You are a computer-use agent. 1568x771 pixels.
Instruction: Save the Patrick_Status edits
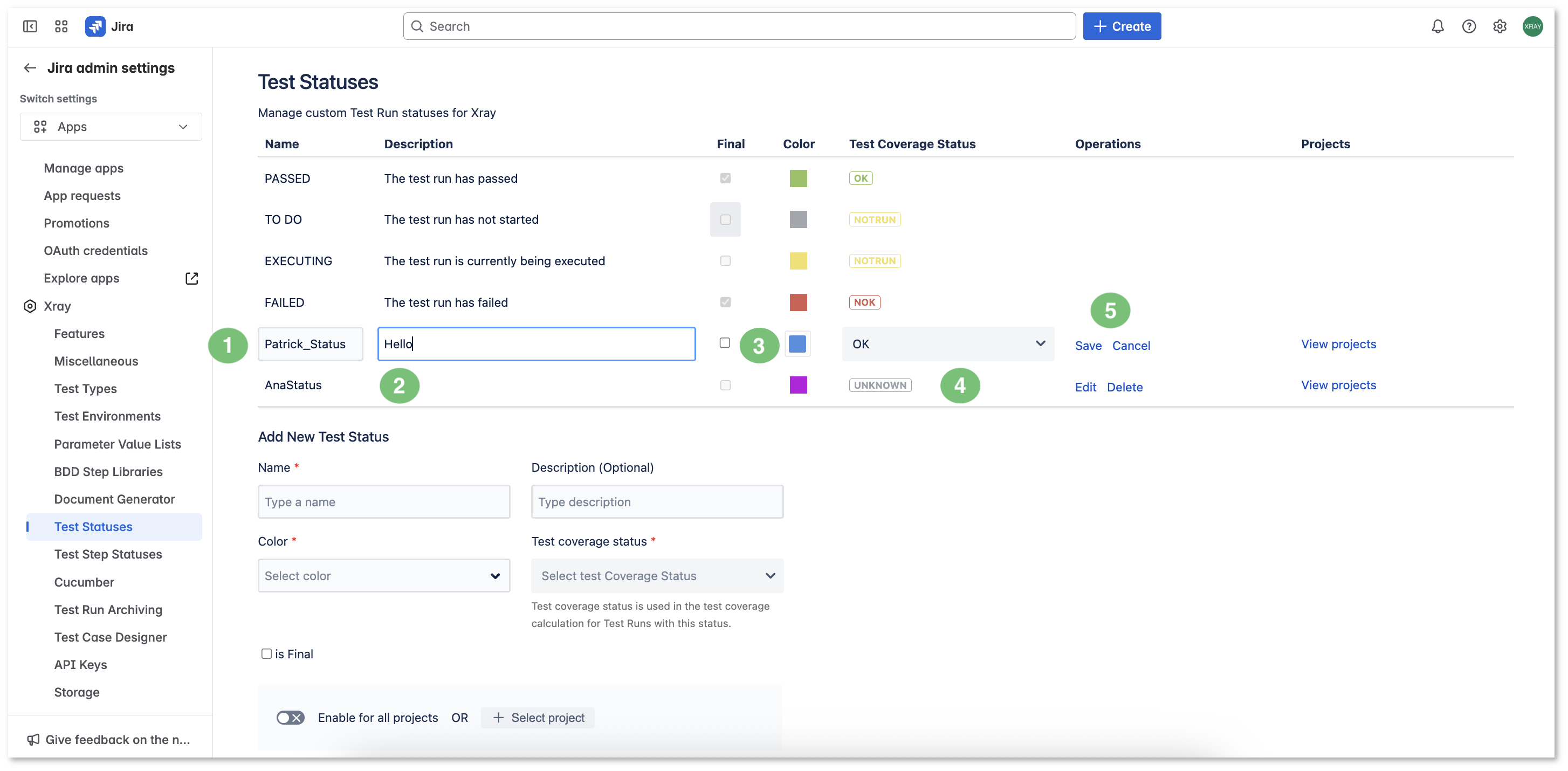[x=1088, y=346]
